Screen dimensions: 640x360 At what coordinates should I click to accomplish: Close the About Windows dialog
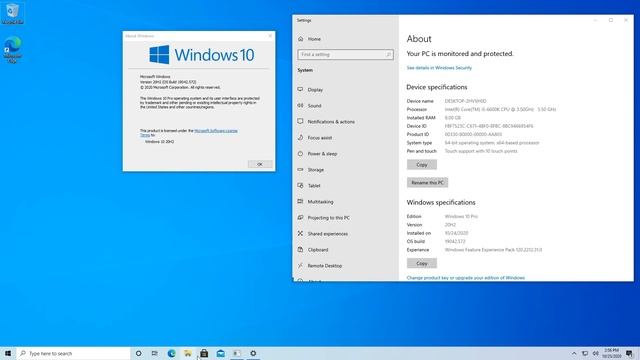[270, 36]
